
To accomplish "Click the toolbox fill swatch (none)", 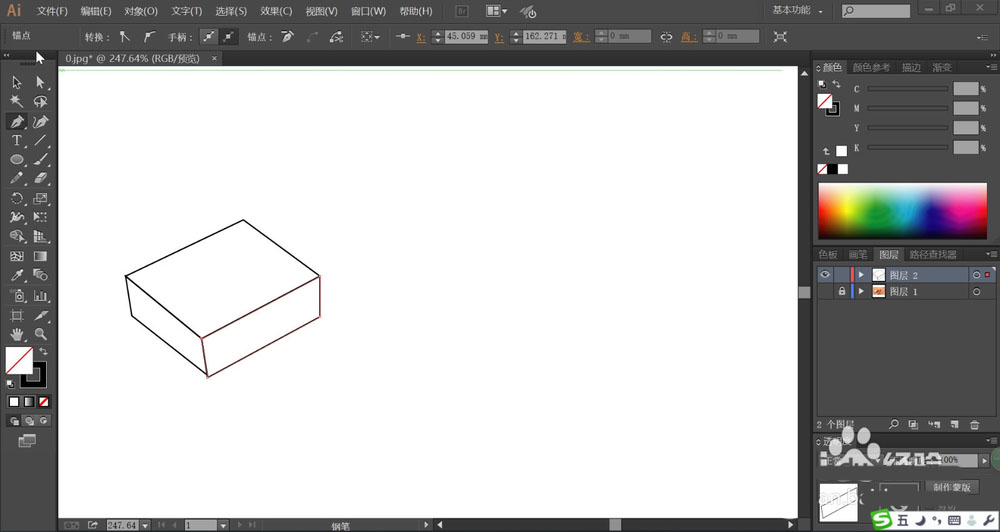I will coord(19,361).
